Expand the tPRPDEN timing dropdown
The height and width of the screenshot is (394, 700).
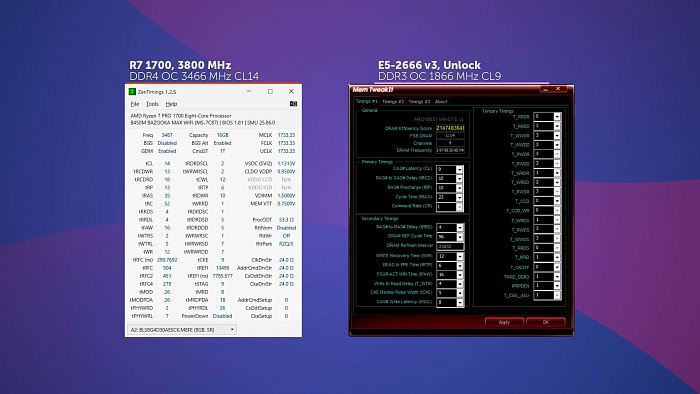[557, 286]
